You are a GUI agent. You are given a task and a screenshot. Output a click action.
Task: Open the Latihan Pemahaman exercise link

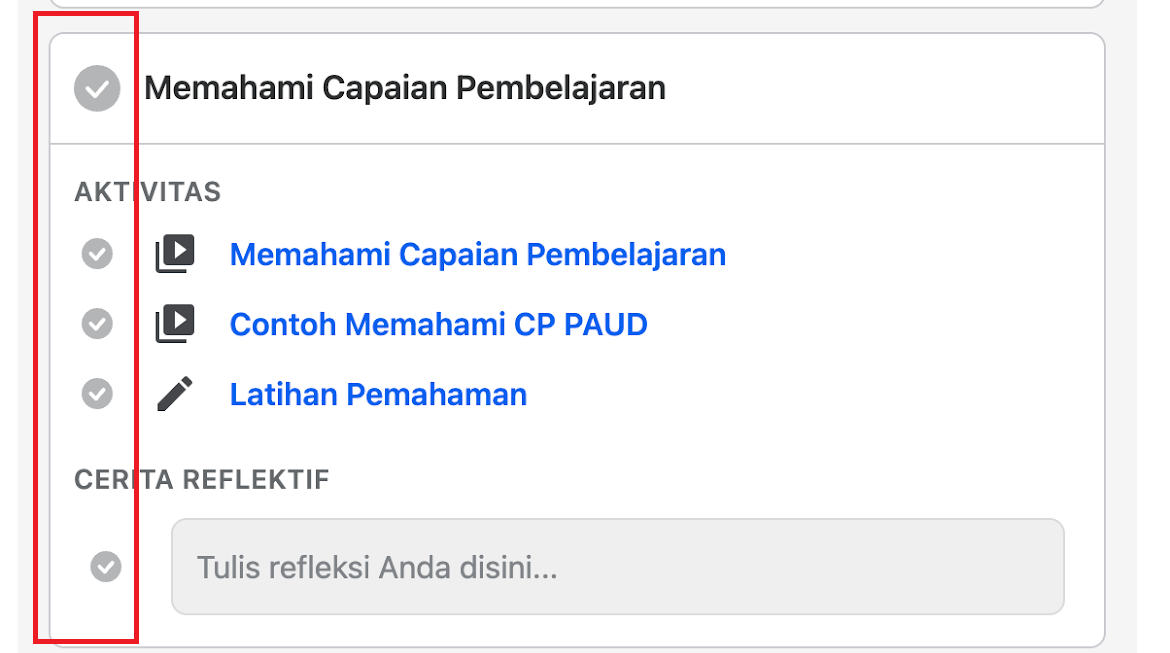click(x=378, y=395)
